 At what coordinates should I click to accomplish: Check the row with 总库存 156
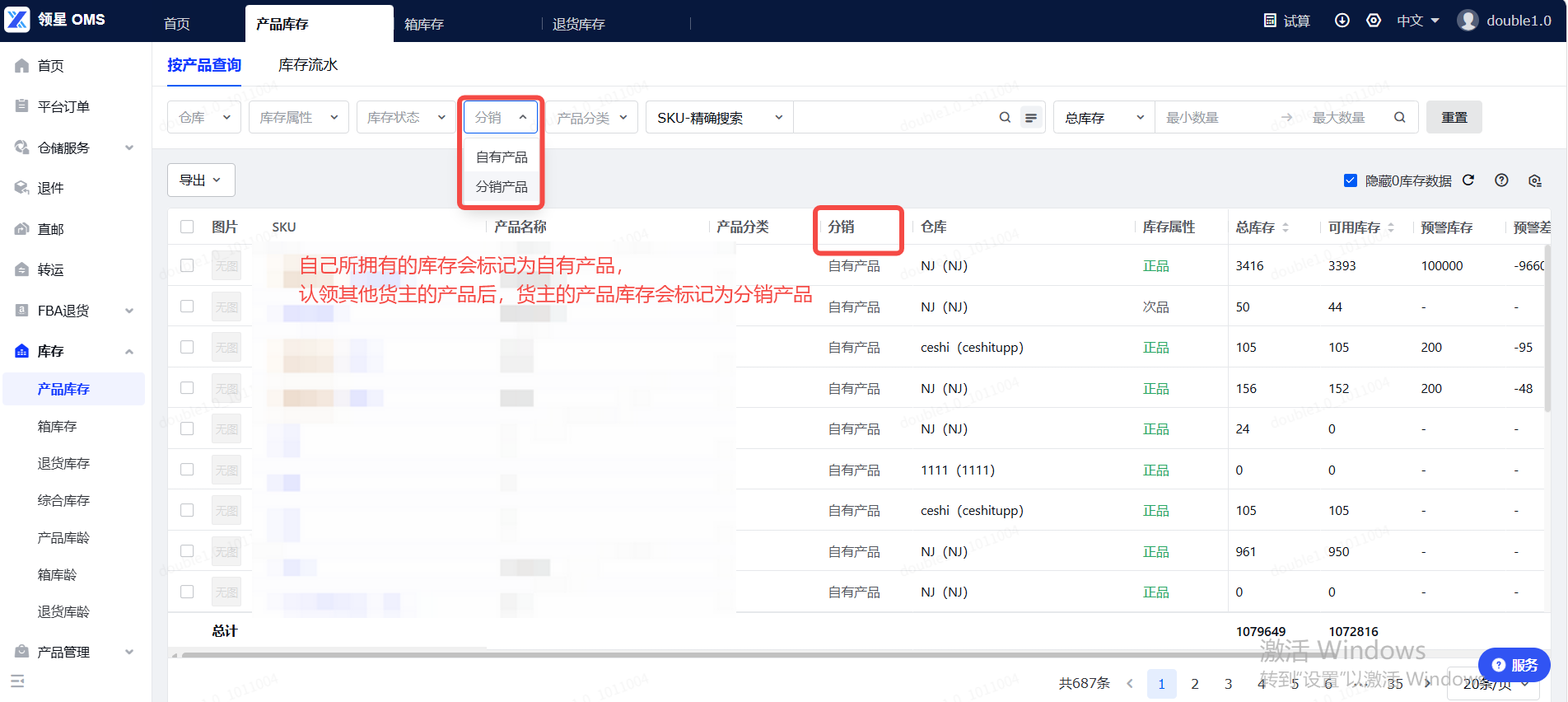(187, 388)
